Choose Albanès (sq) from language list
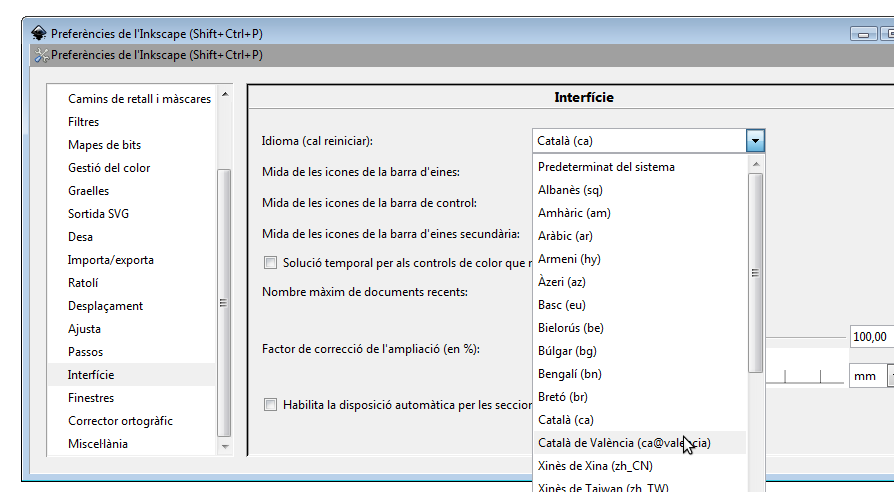This screenshot has width=894, height=492. click(x=640, y=190)
